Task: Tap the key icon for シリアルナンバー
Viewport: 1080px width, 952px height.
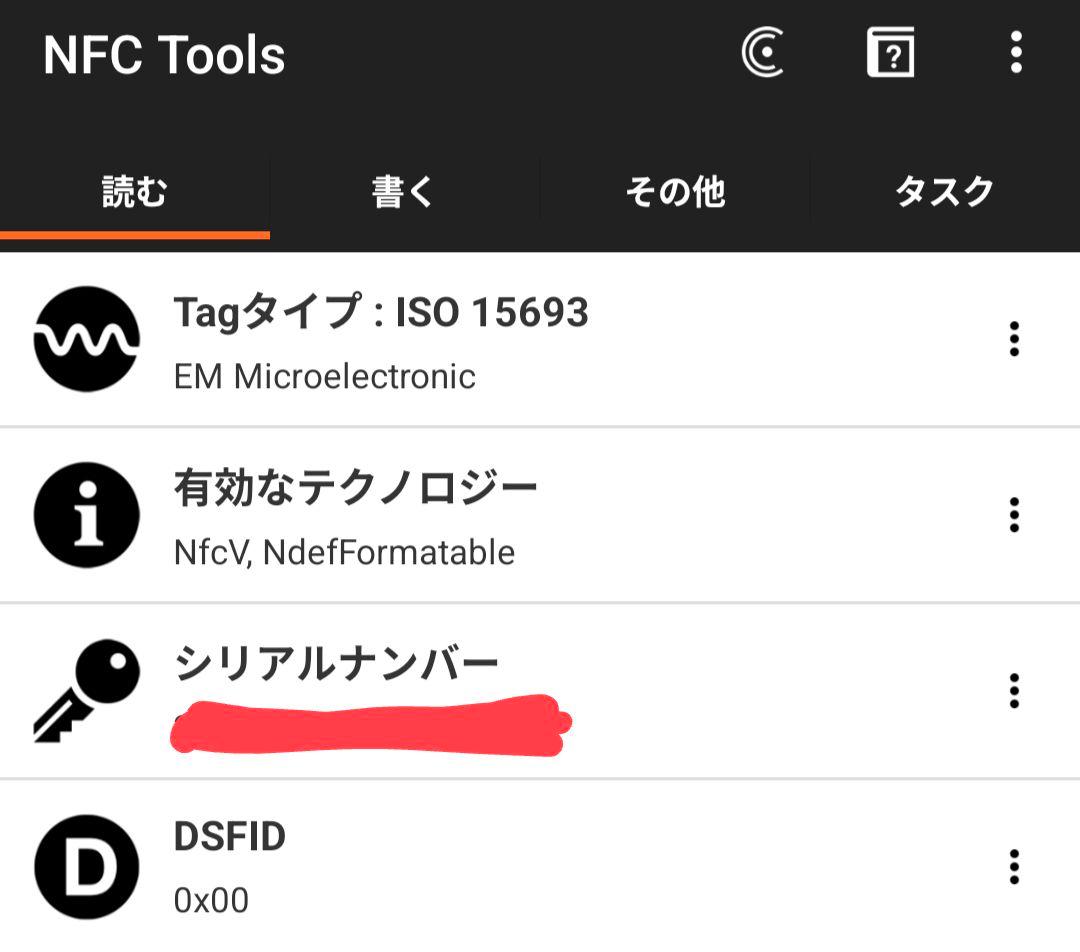Action: (x=86, y=691)
